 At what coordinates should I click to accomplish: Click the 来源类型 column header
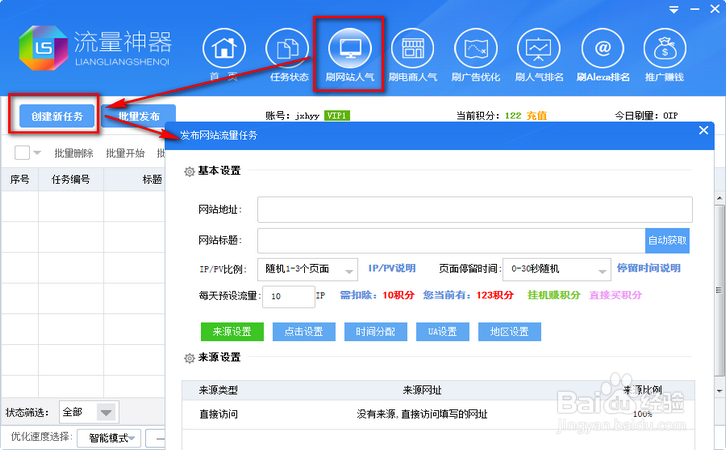pyautogui.click(x=218, y=390)
